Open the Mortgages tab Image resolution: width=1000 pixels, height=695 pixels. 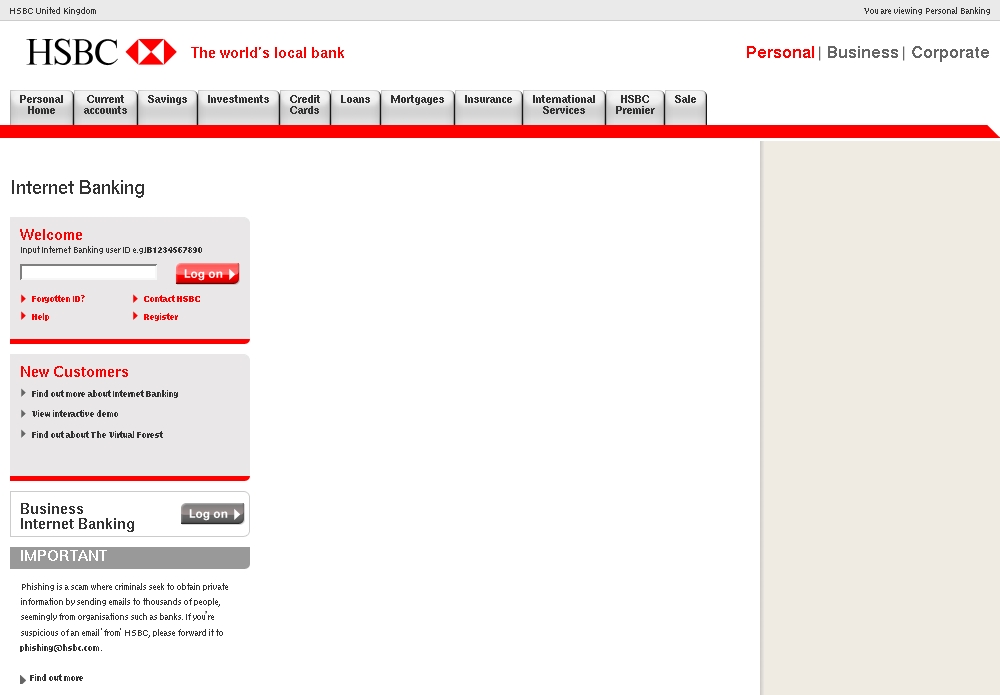tap(417, 107)
